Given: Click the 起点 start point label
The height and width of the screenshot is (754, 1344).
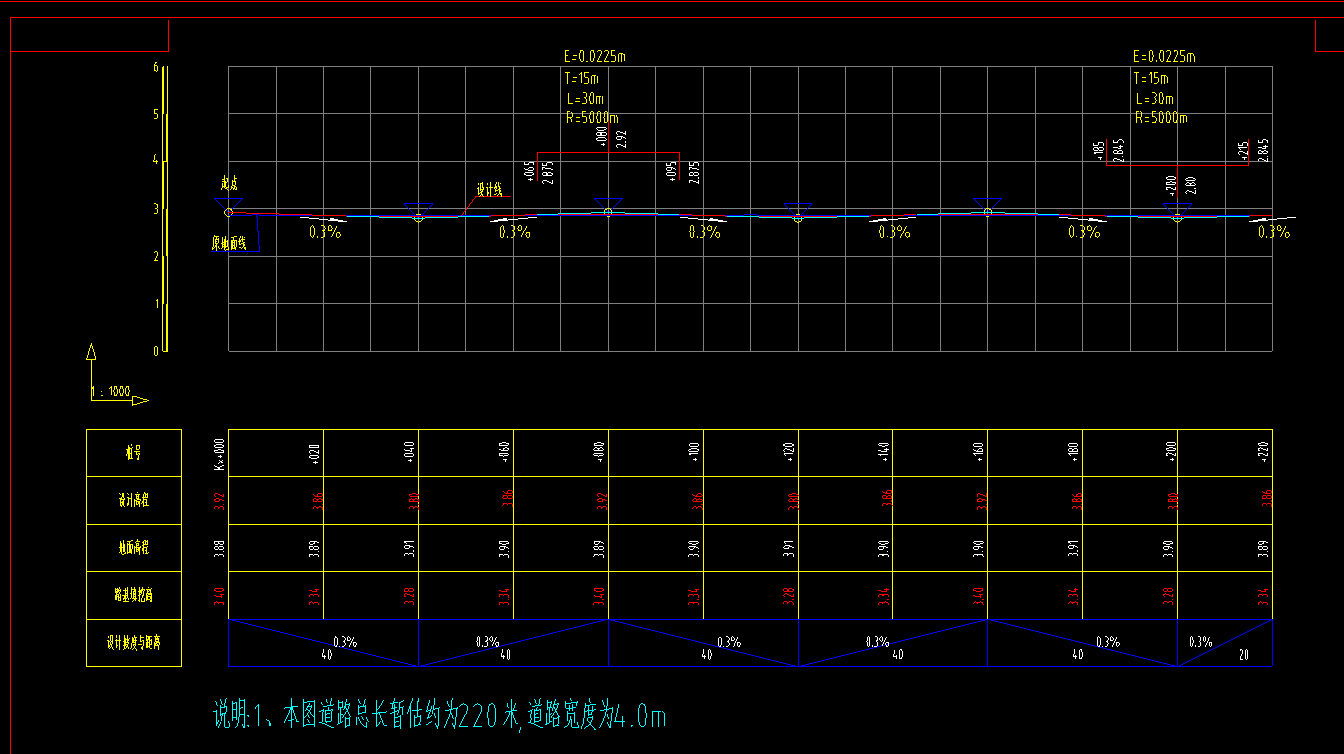Looking at the screenshot, I should click(229, 184).
